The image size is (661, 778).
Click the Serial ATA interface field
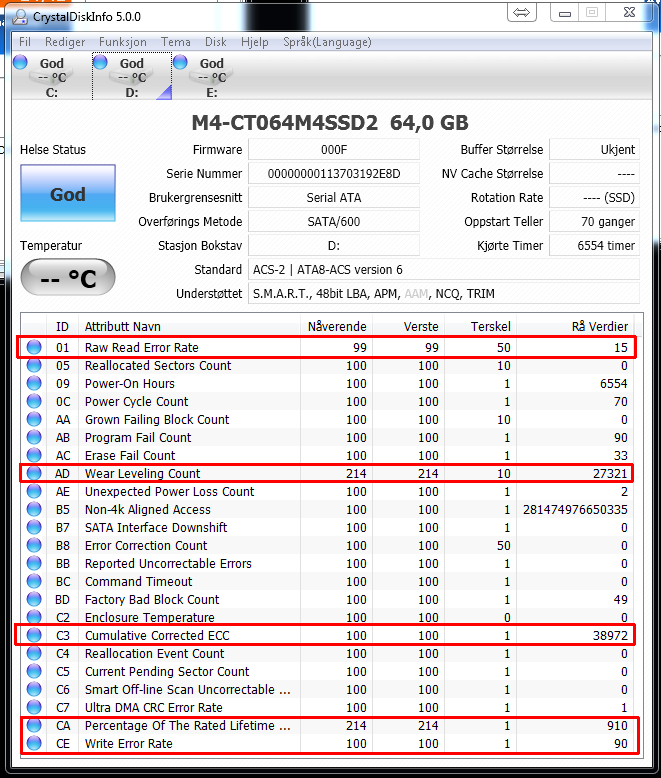334,197
